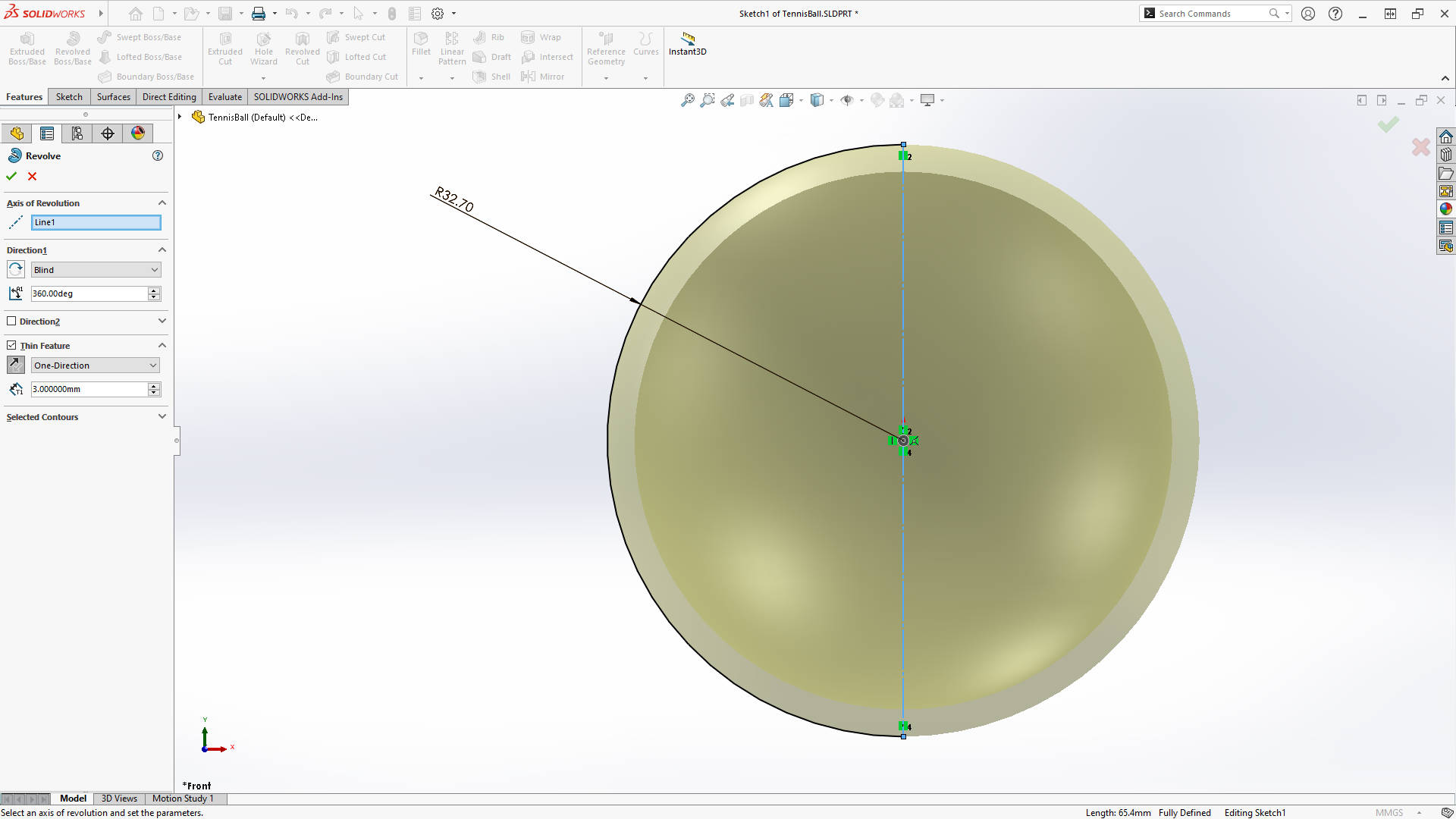This screenshot has width=1456, height=819.
Task: Click the Reverse Direction icon next to Blind
Action: pos(15,270)
